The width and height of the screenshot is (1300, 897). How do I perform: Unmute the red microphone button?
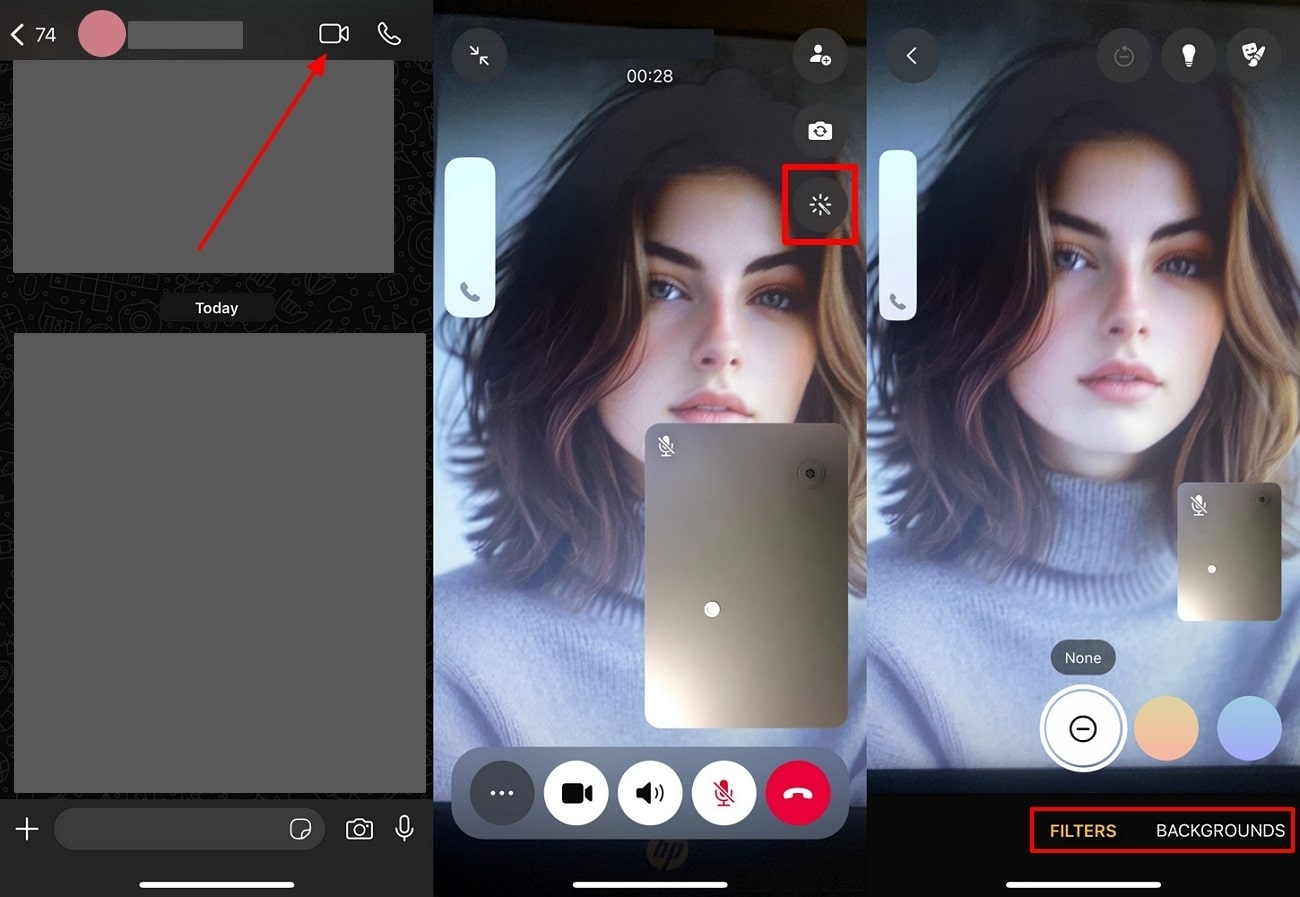click(x=724, y=793)
